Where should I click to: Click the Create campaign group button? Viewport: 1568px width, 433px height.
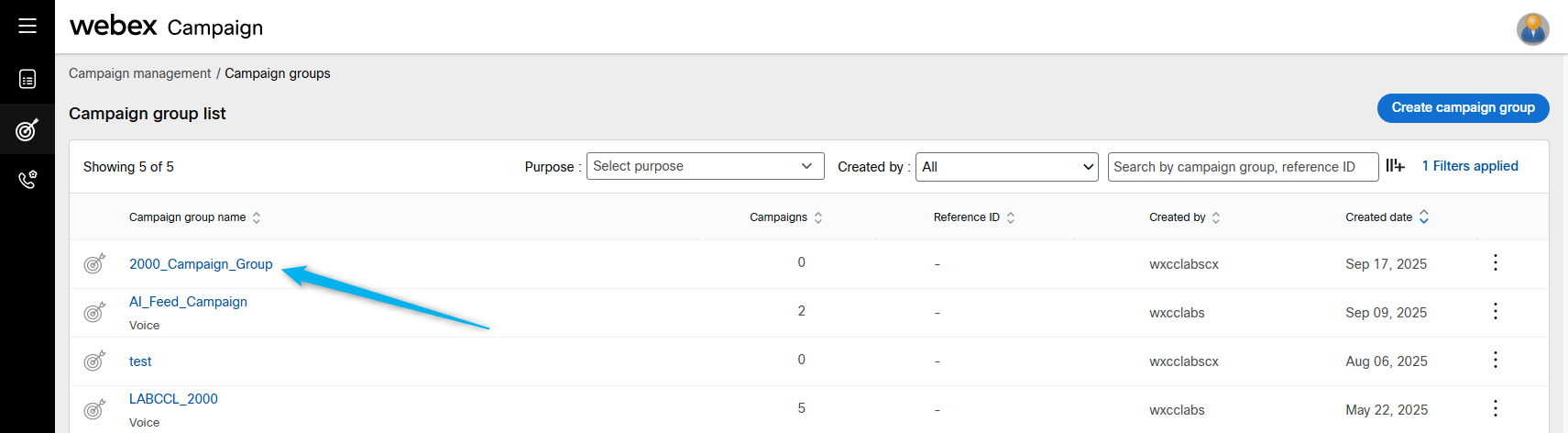tap(1463, 107)
